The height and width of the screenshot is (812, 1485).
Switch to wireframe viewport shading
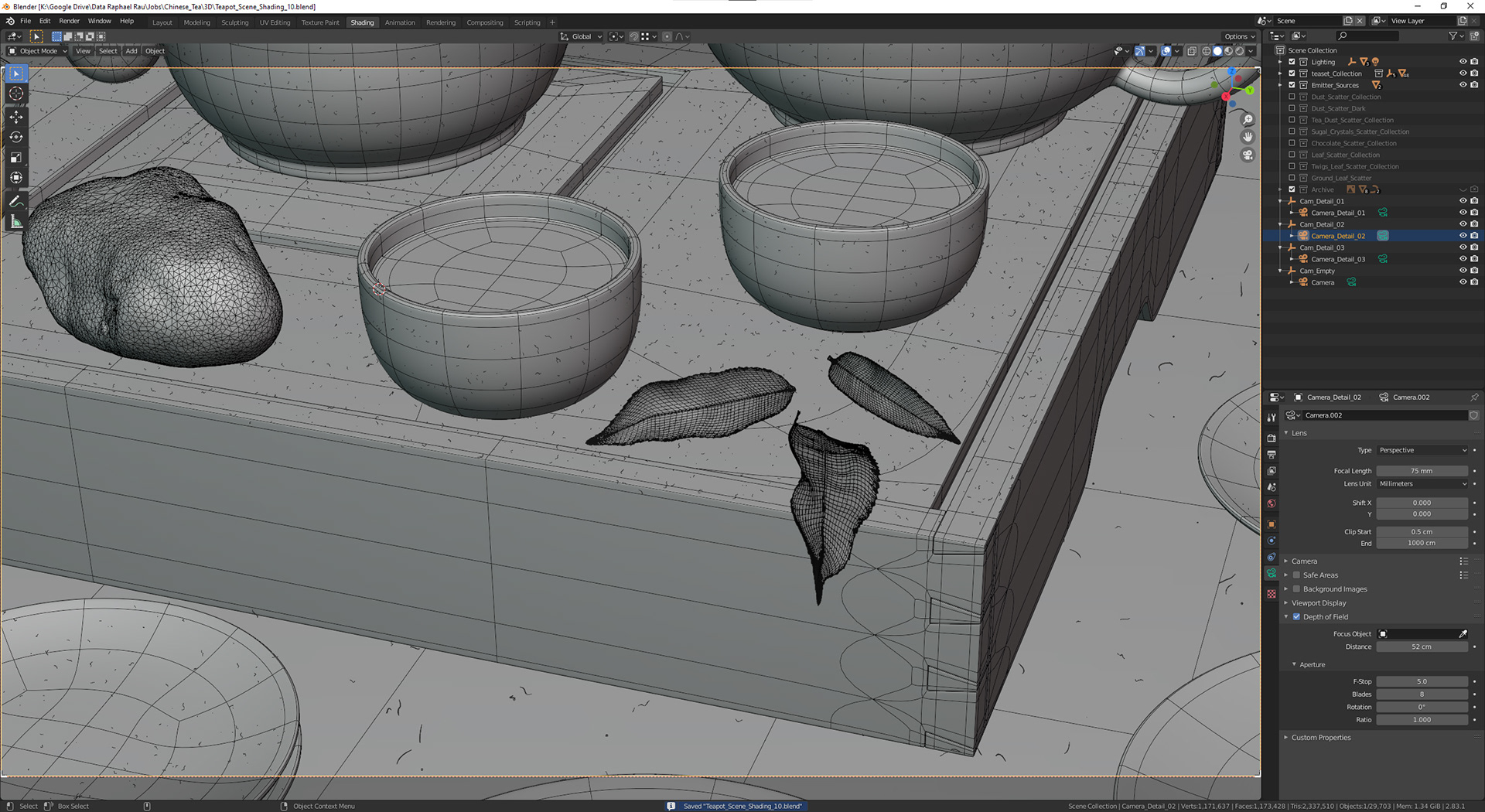tap(1207, 51)
